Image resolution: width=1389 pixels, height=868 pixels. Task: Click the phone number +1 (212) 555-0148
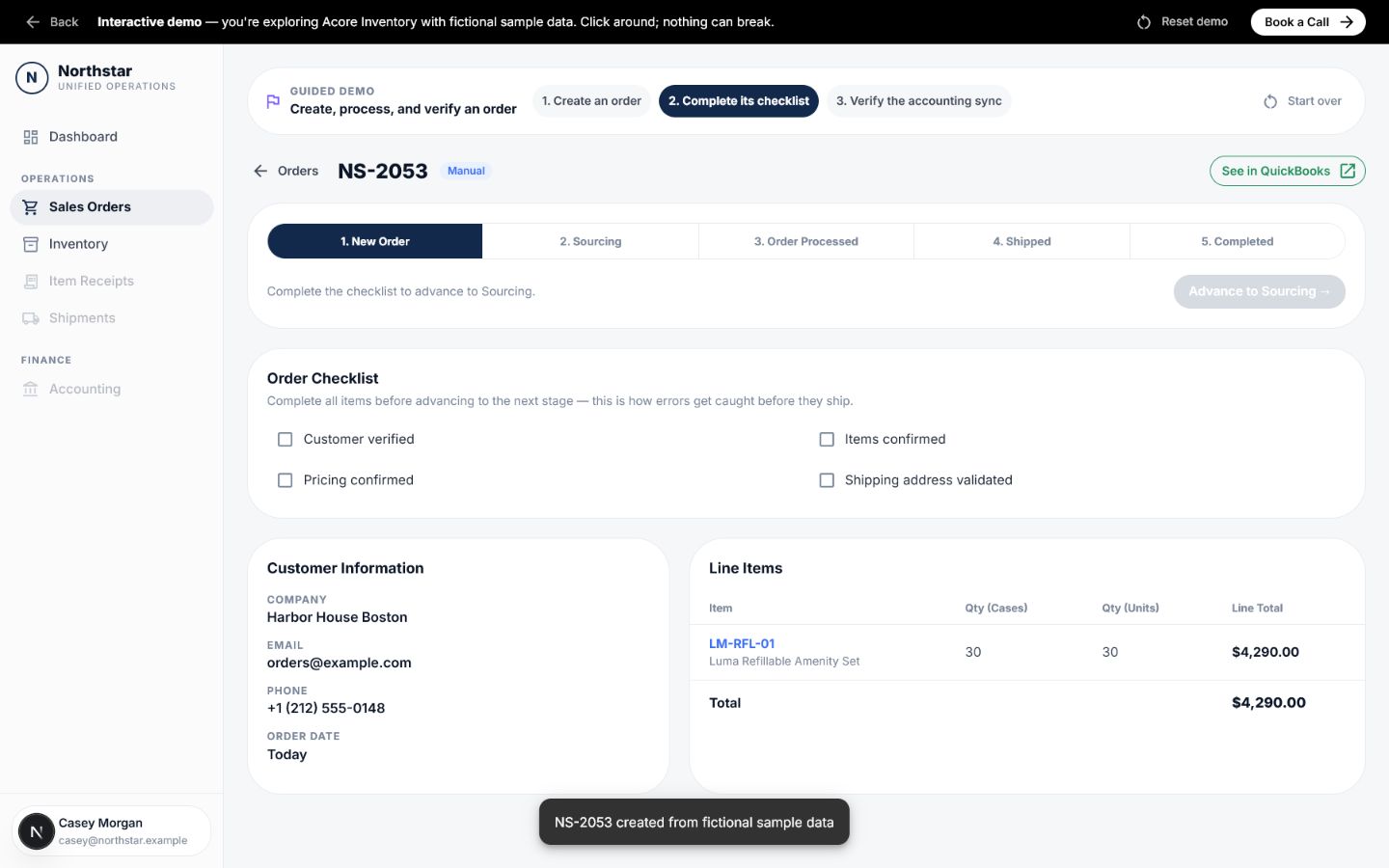pyautogui.click(x=326, y=708)
